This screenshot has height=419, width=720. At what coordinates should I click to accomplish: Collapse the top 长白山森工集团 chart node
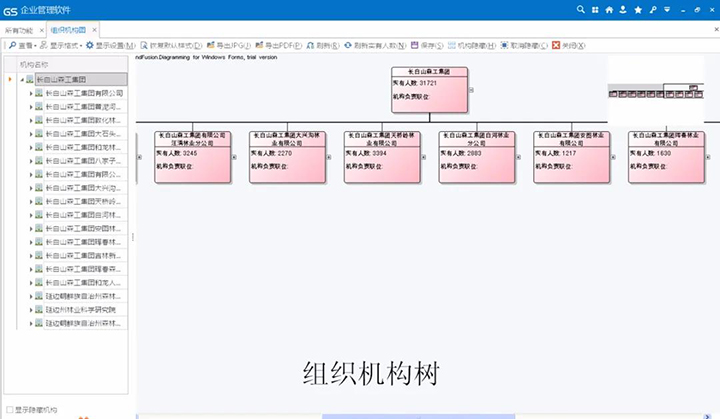[x=470, y=89]
